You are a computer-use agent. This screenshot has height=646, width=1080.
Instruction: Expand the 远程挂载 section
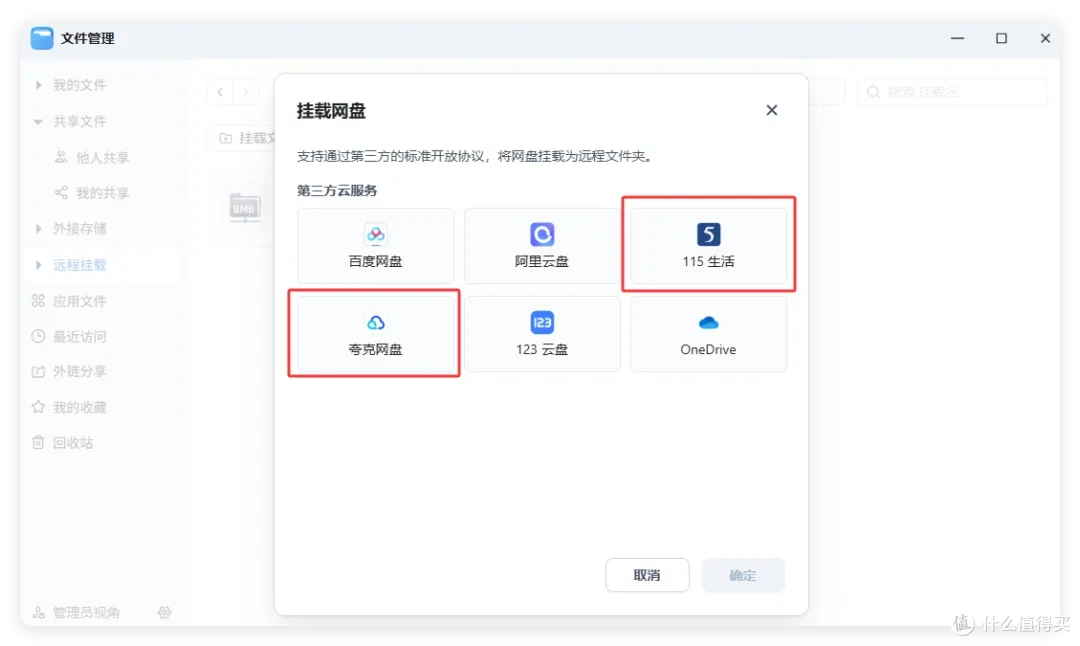point(39,265)
